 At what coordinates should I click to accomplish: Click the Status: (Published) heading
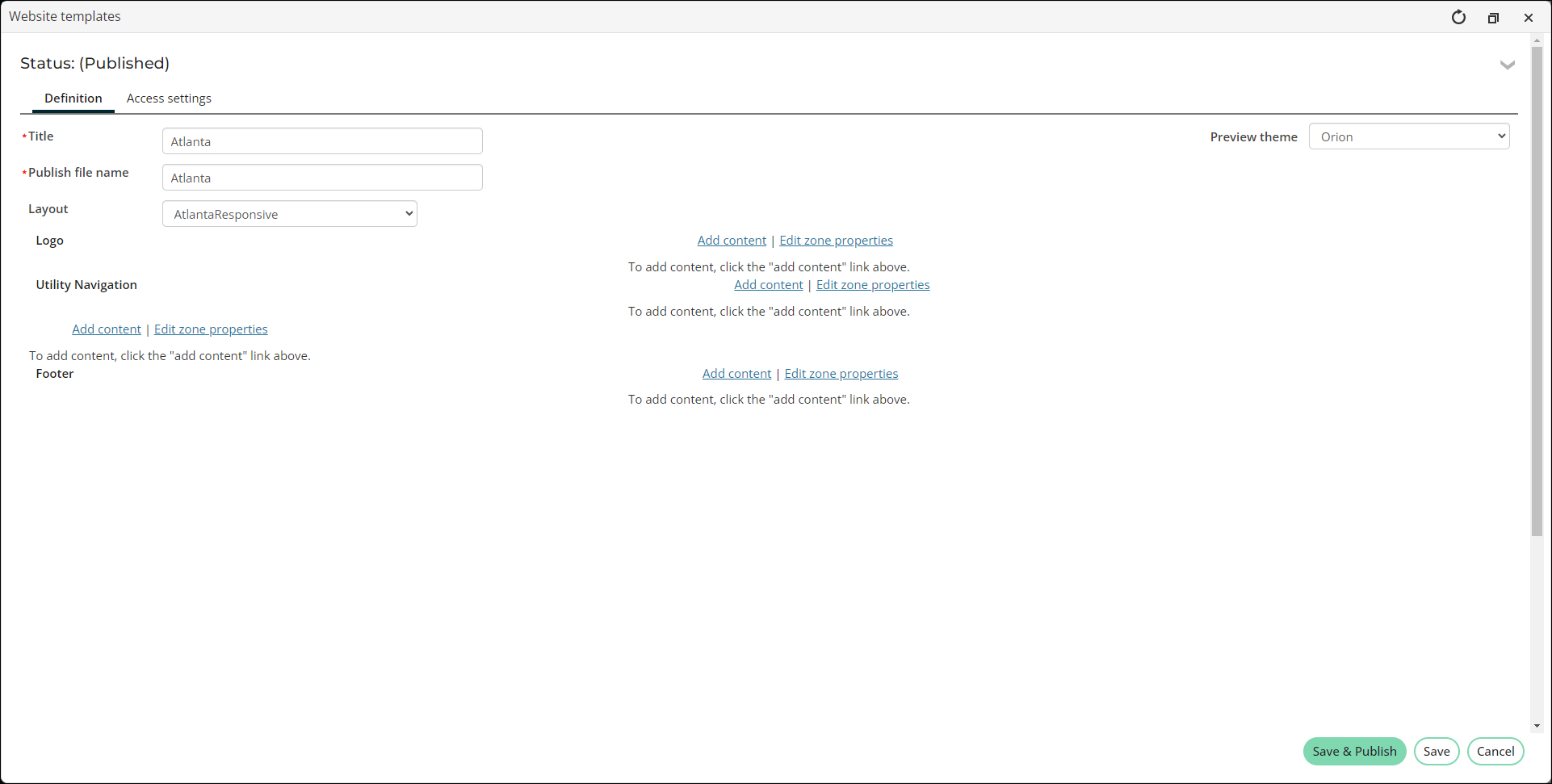(x=94, y=63)
